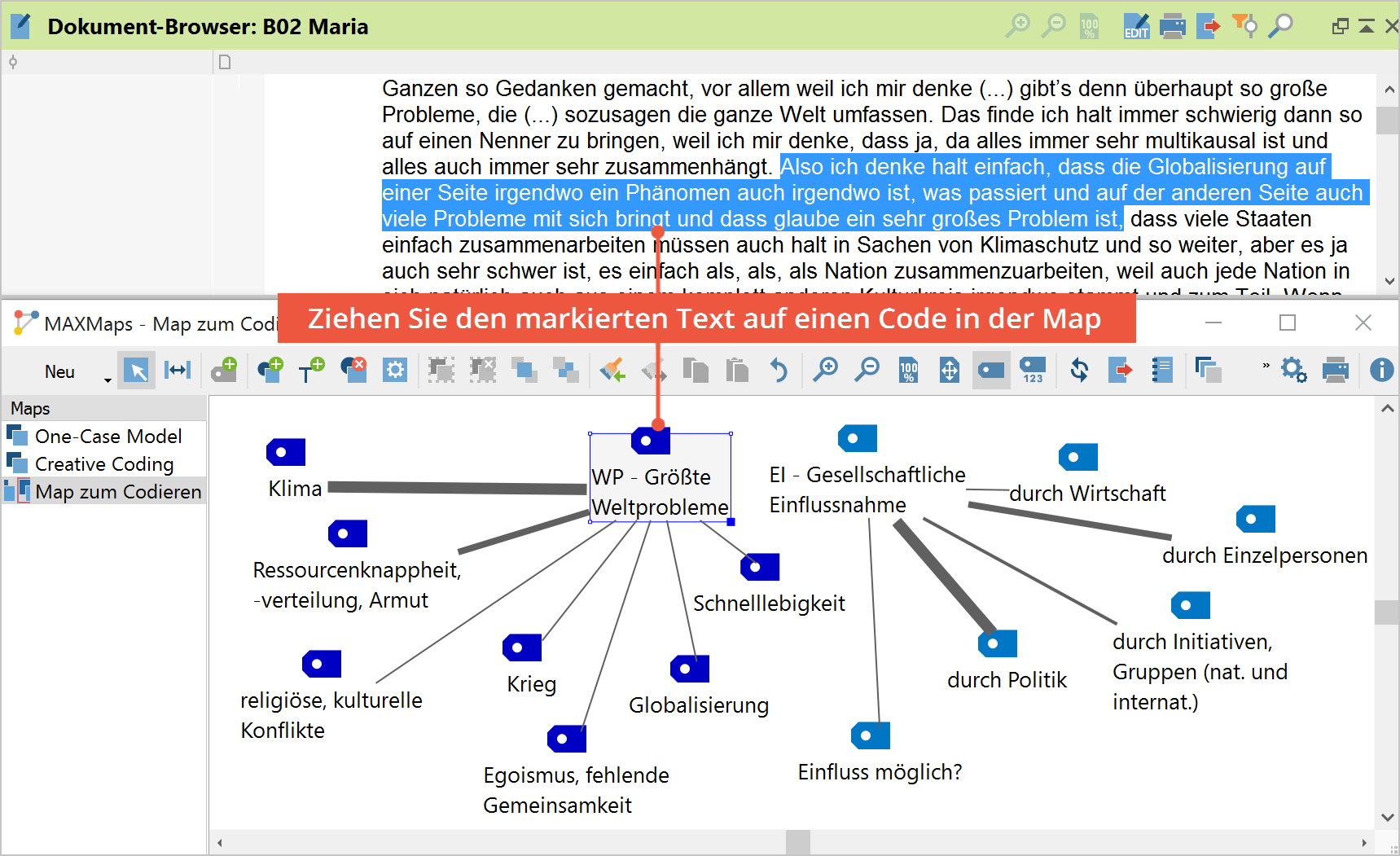Click the Neu button
Image resolution: width=1400 pixels, height=856 pixels.
pos(59,371)
